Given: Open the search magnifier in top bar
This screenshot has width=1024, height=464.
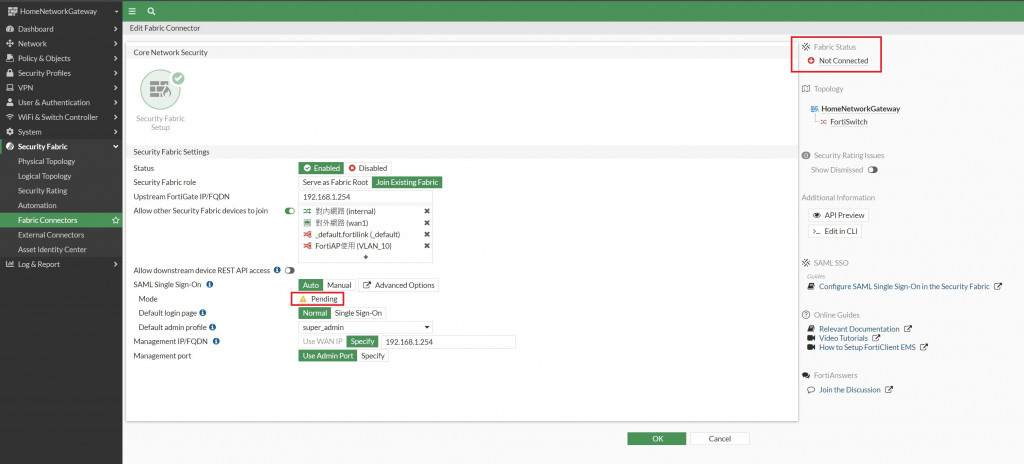Looking at the screenshot, I should tap(152, 11).
